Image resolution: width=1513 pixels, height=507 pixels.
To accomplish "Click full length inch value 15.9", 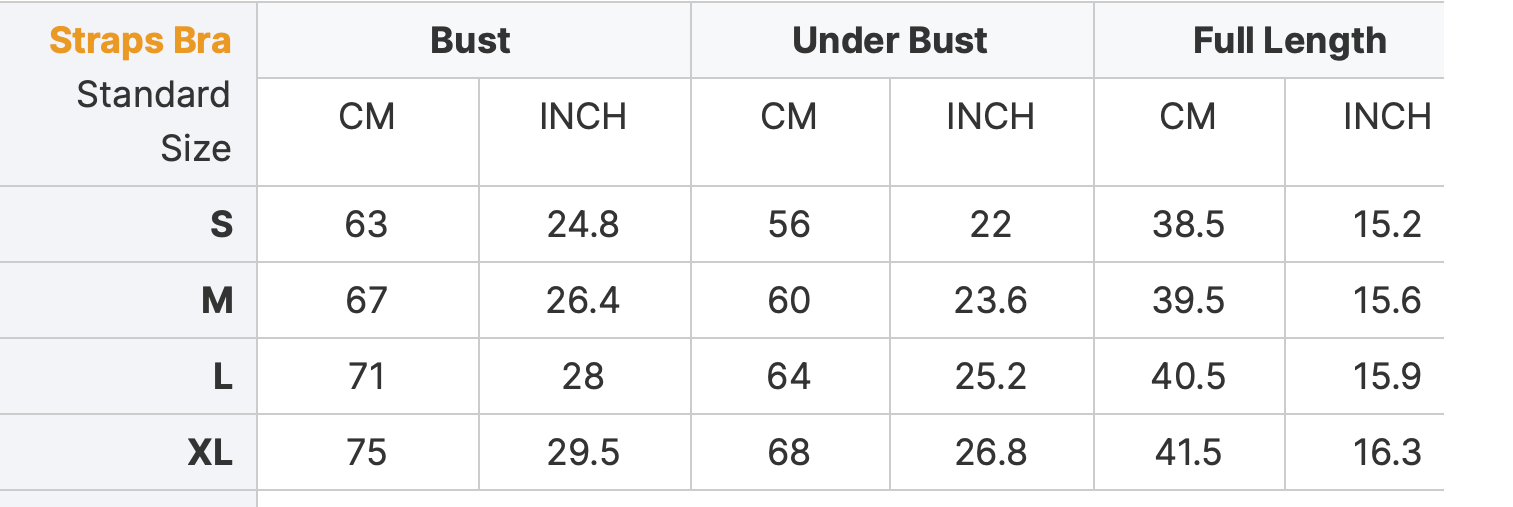I will (x=1387, y=376).
